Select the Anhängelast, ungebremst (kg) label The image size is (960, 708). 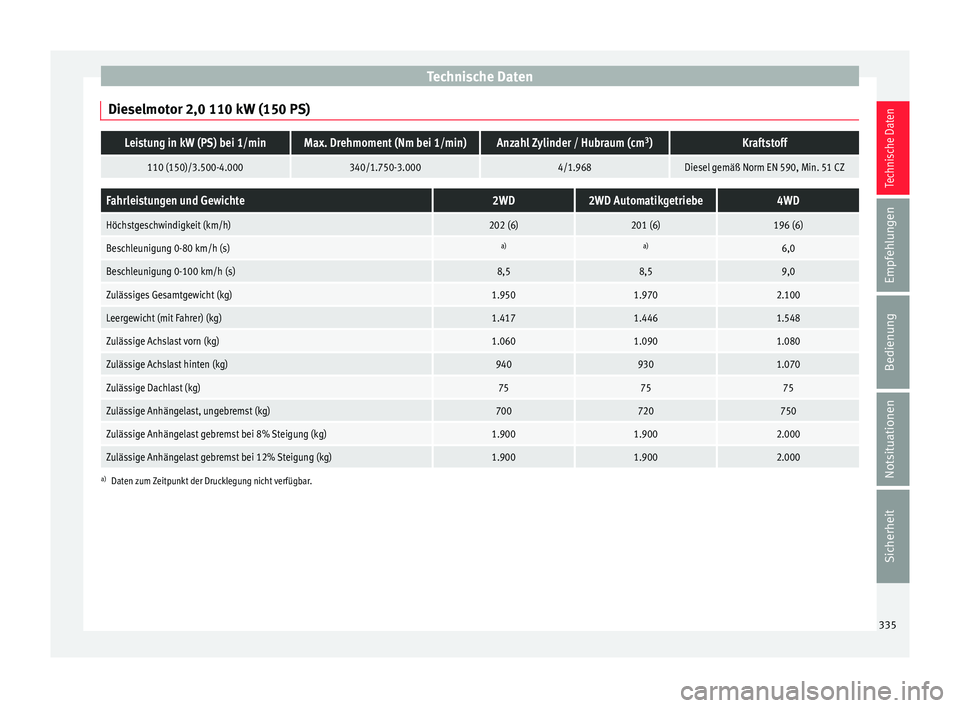pyautogui.click(x=188, y=411)
